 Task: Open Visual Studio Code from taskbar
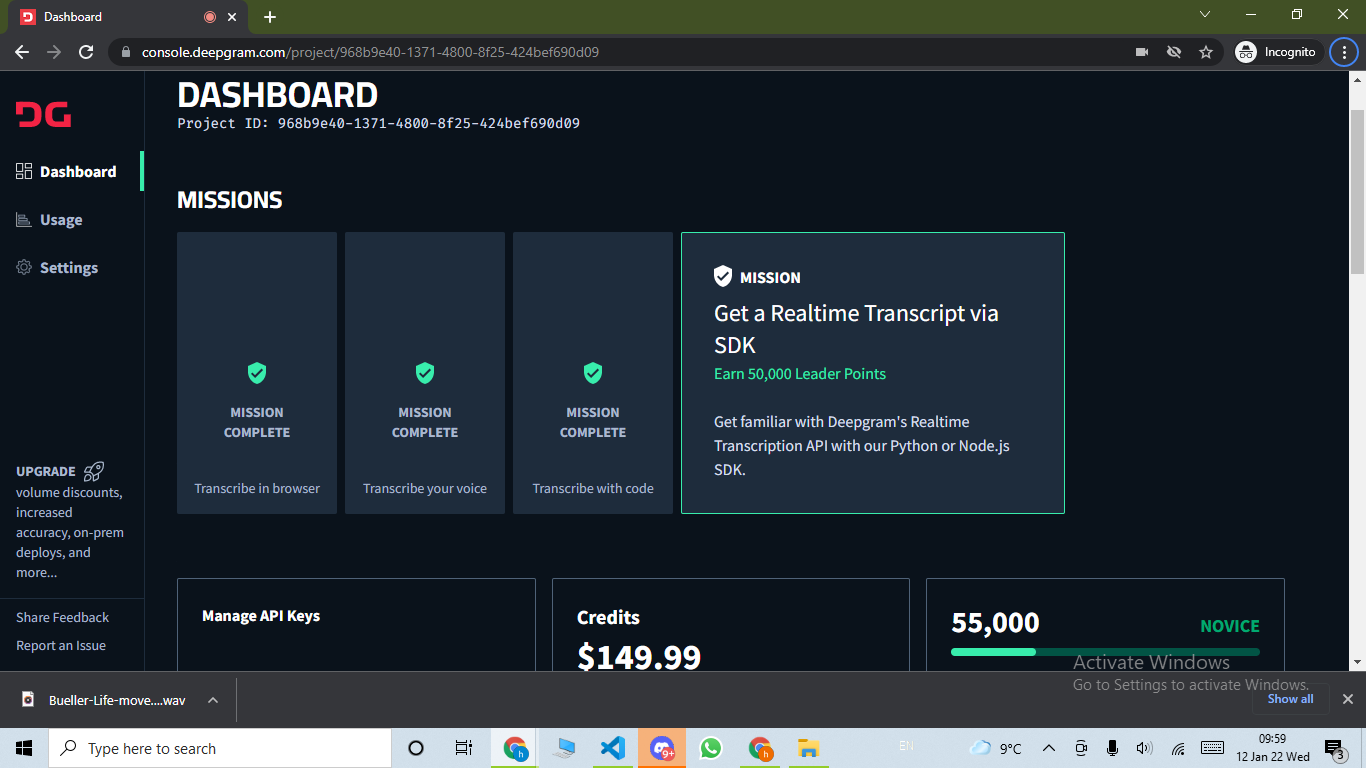(x=613, y=748)
